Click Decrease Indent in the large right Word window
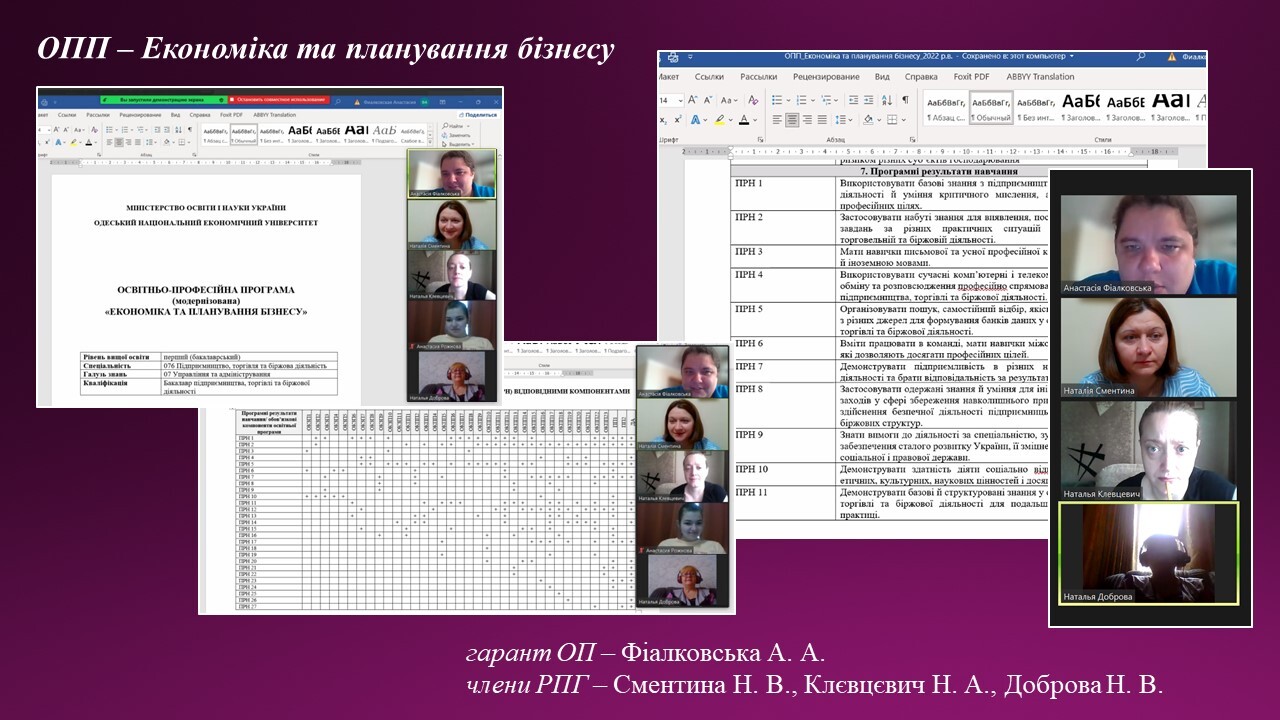Image resolution: width=1280 pixels, height=720 pixels. pos(851,100)
